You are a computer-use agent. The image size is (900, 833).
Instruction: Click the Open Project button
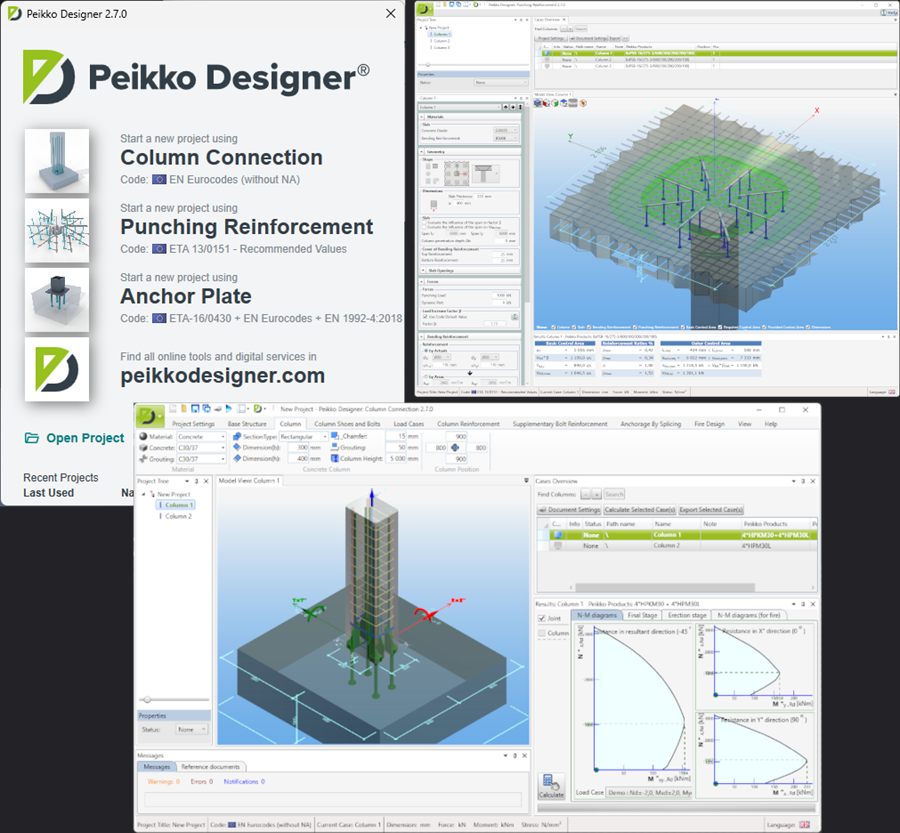[75, 438]
